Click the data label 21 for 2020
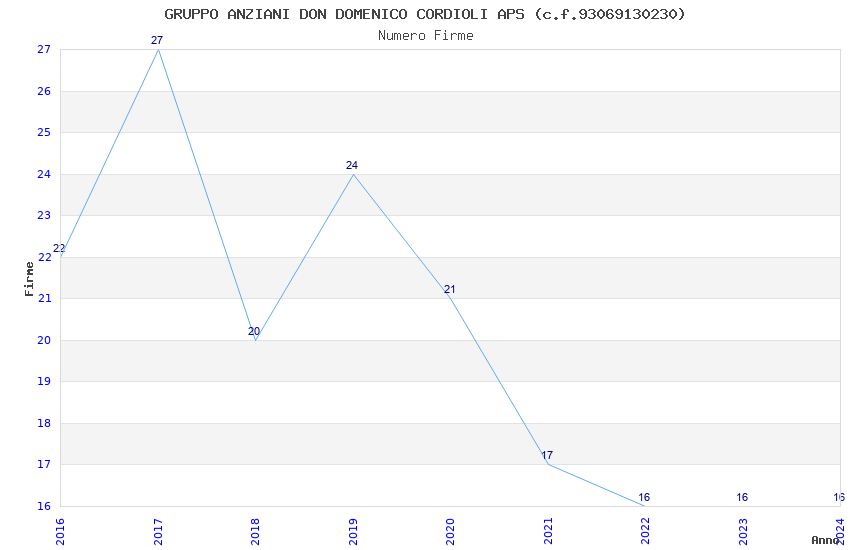The width and height of the screenshot is (850, 550). [449, 289]
